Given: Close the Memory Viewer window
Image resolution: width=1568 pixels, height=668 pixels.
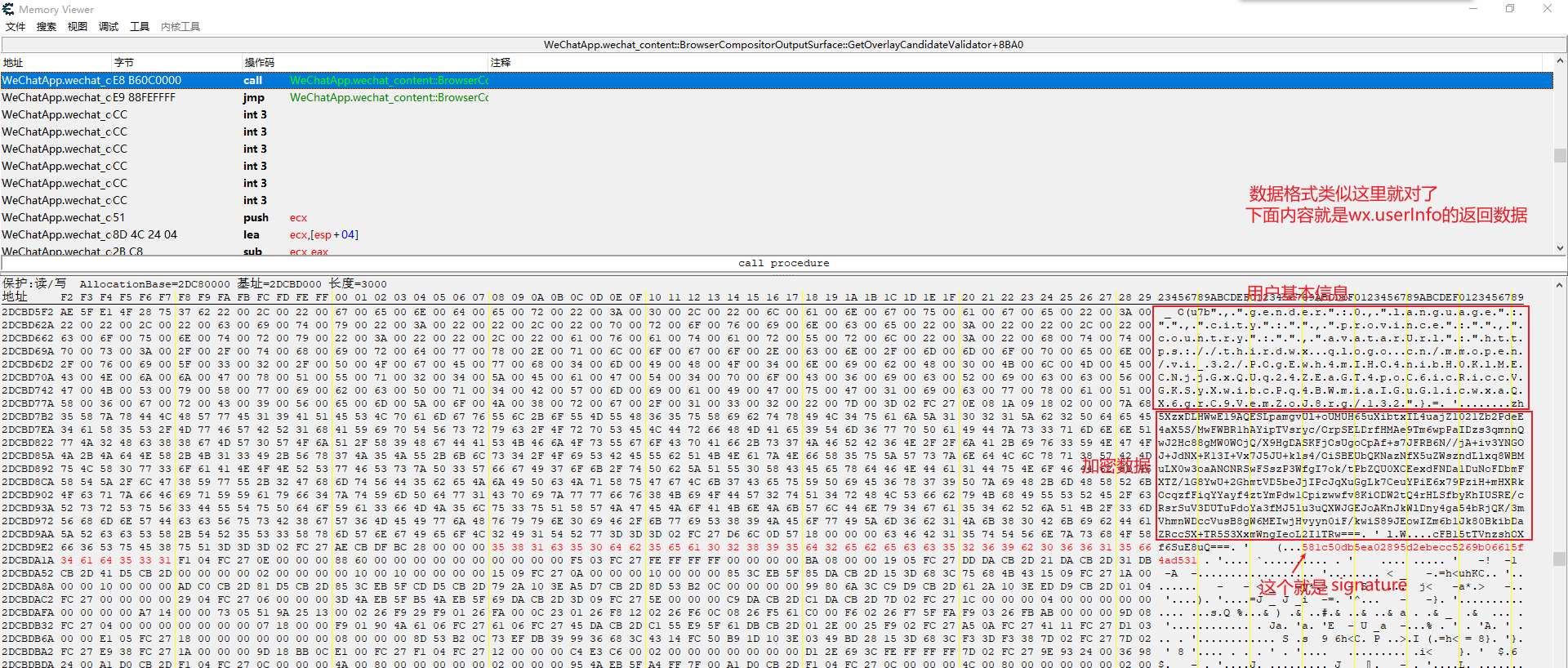Looking at the screenshot, I should [x=1548, y=9].
